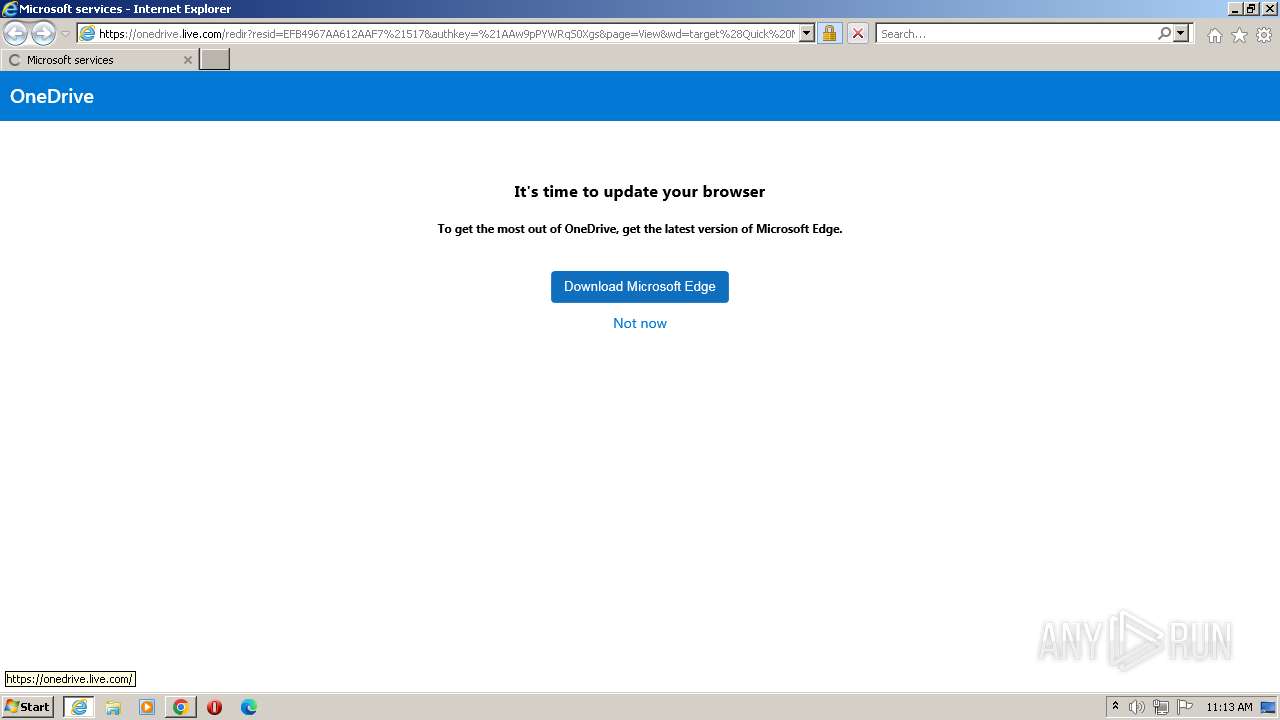
Task: Click the 'It's time to update your browser' heading
Action: [640, 192]
